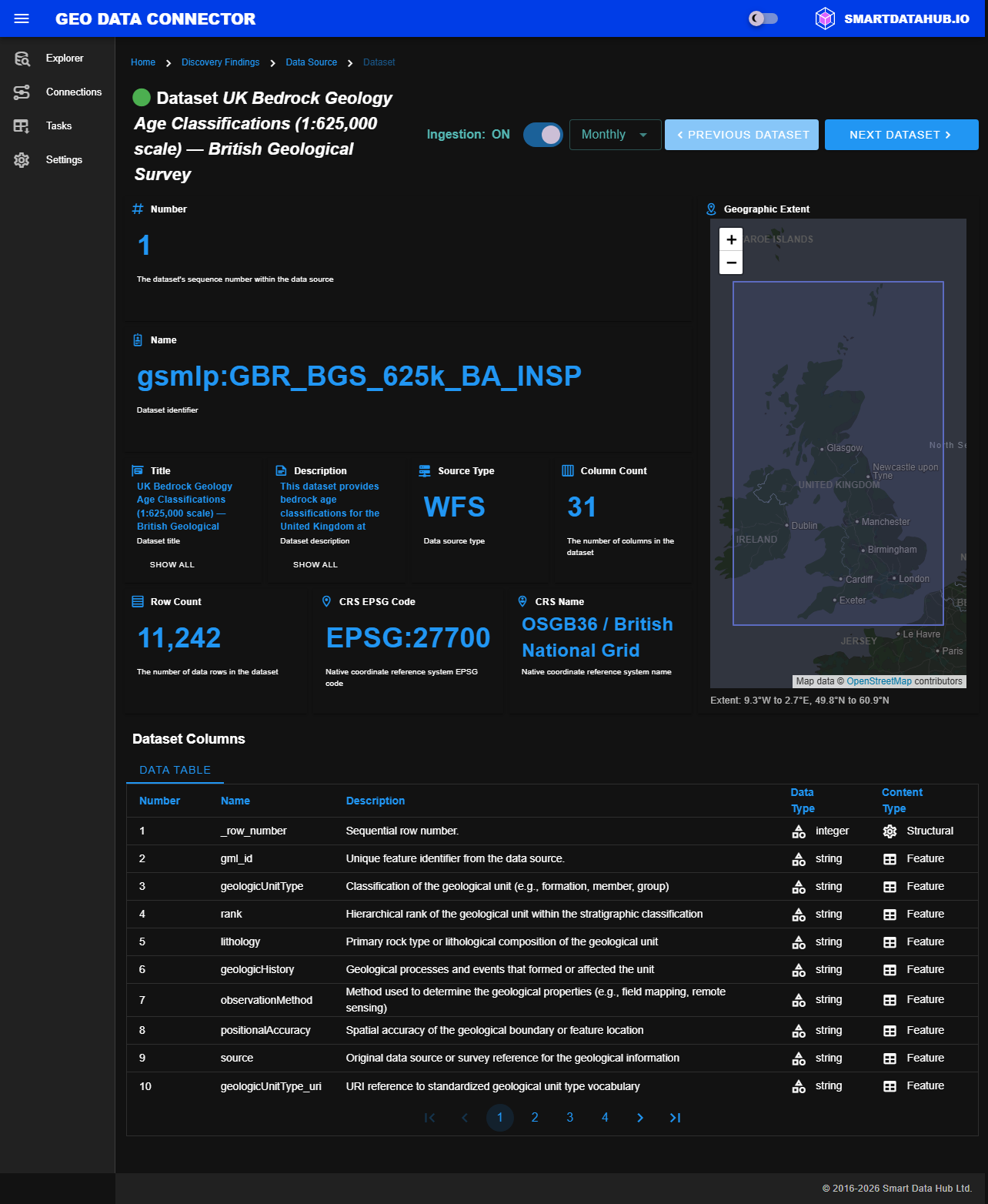Click the Content Type column header
The height and width of the screenshot is (1204, 988).
[x=902, y=801]
